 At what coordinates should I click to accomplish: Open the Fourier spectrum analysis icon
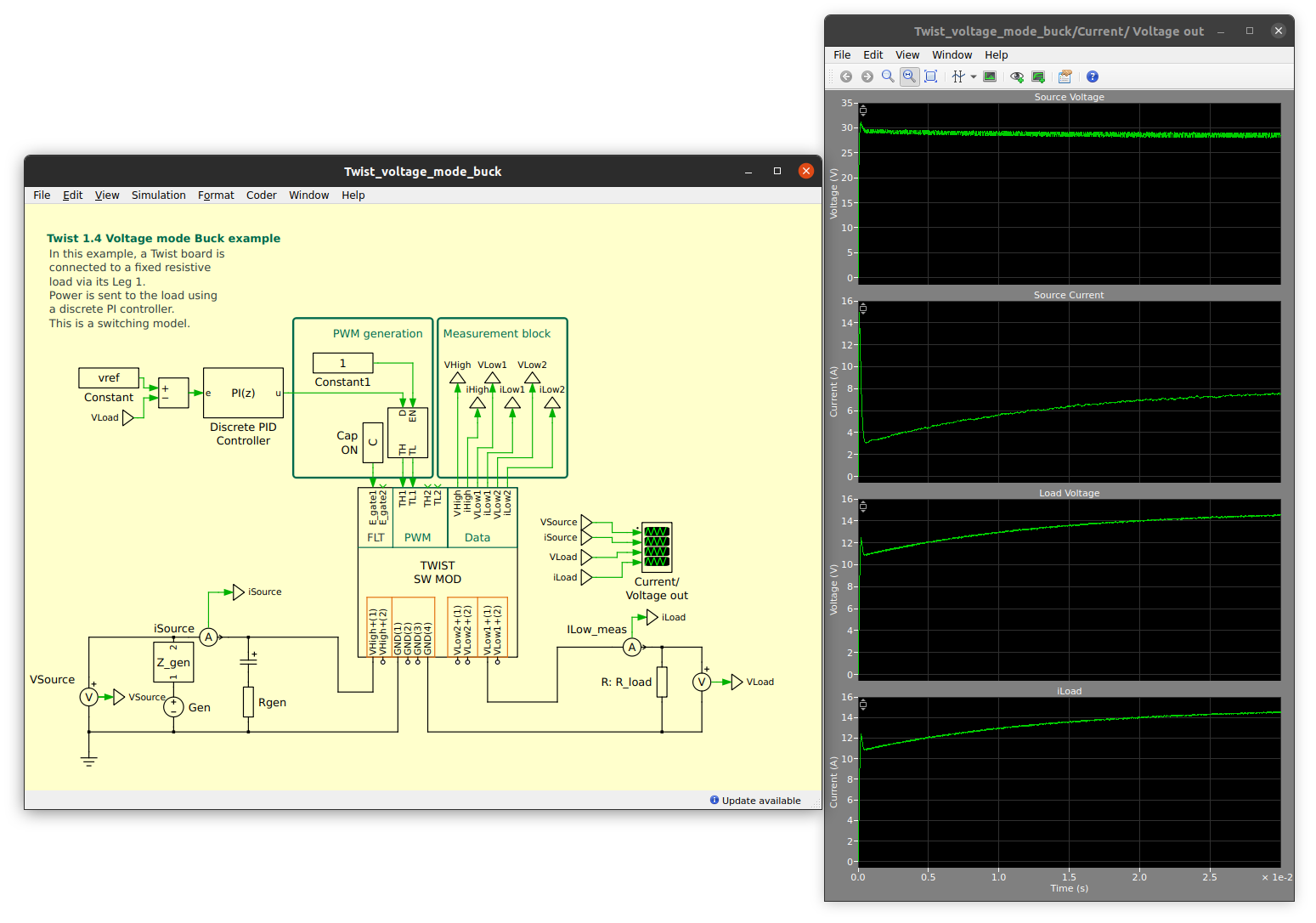[x=990, y=76]
